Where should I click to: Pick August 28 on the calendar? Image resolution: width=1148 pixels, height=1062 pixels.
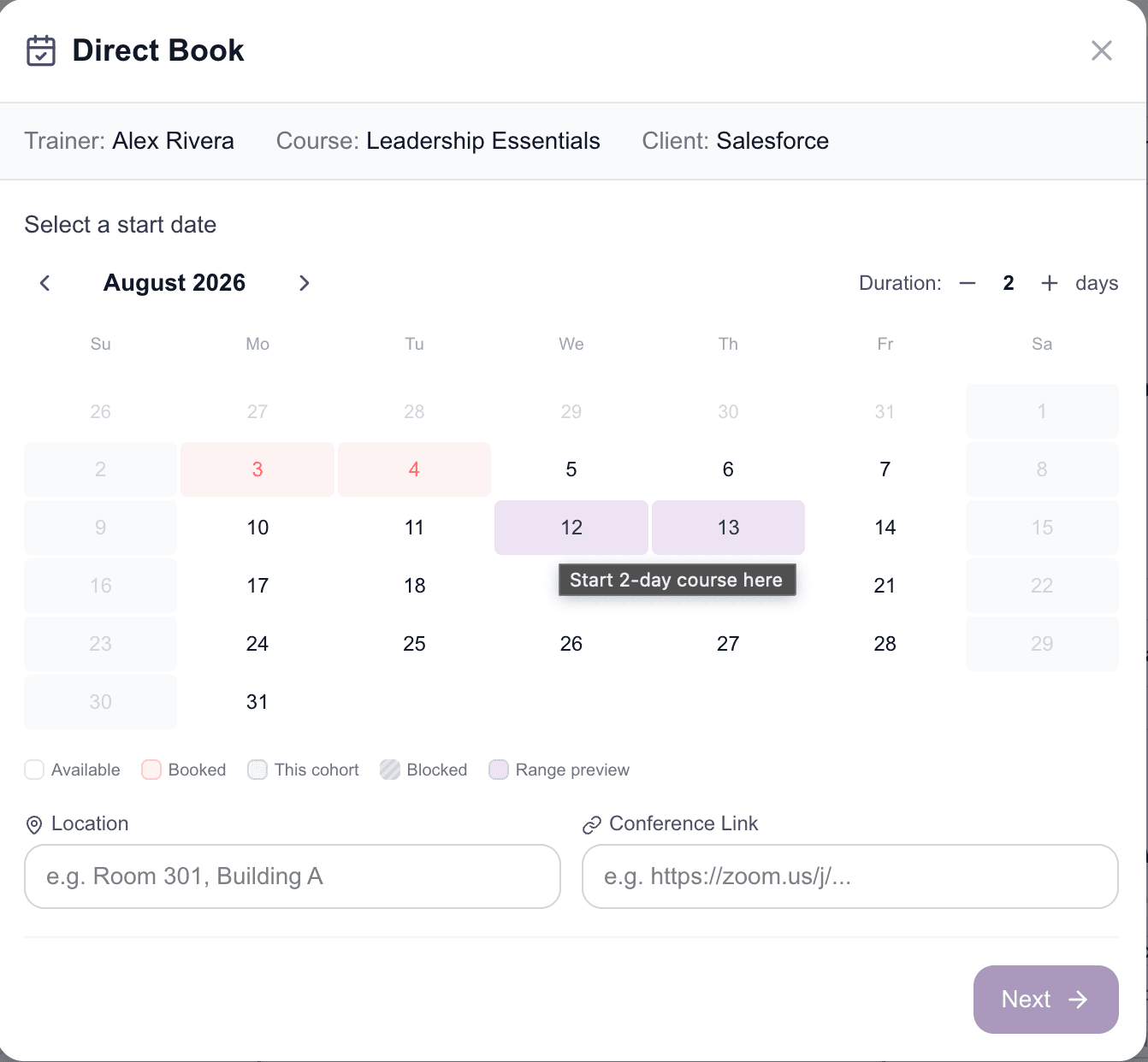click(x=885, y=644)
